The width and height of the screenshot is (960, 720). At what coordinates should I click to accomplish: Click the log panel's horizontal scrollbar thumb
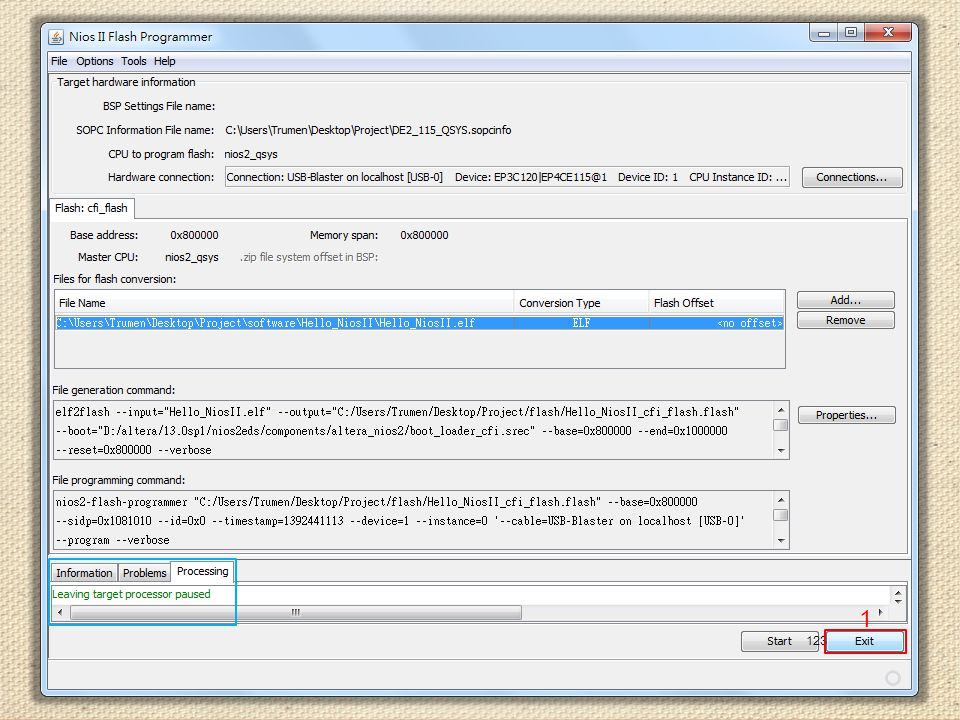click(x=296, y=612)
